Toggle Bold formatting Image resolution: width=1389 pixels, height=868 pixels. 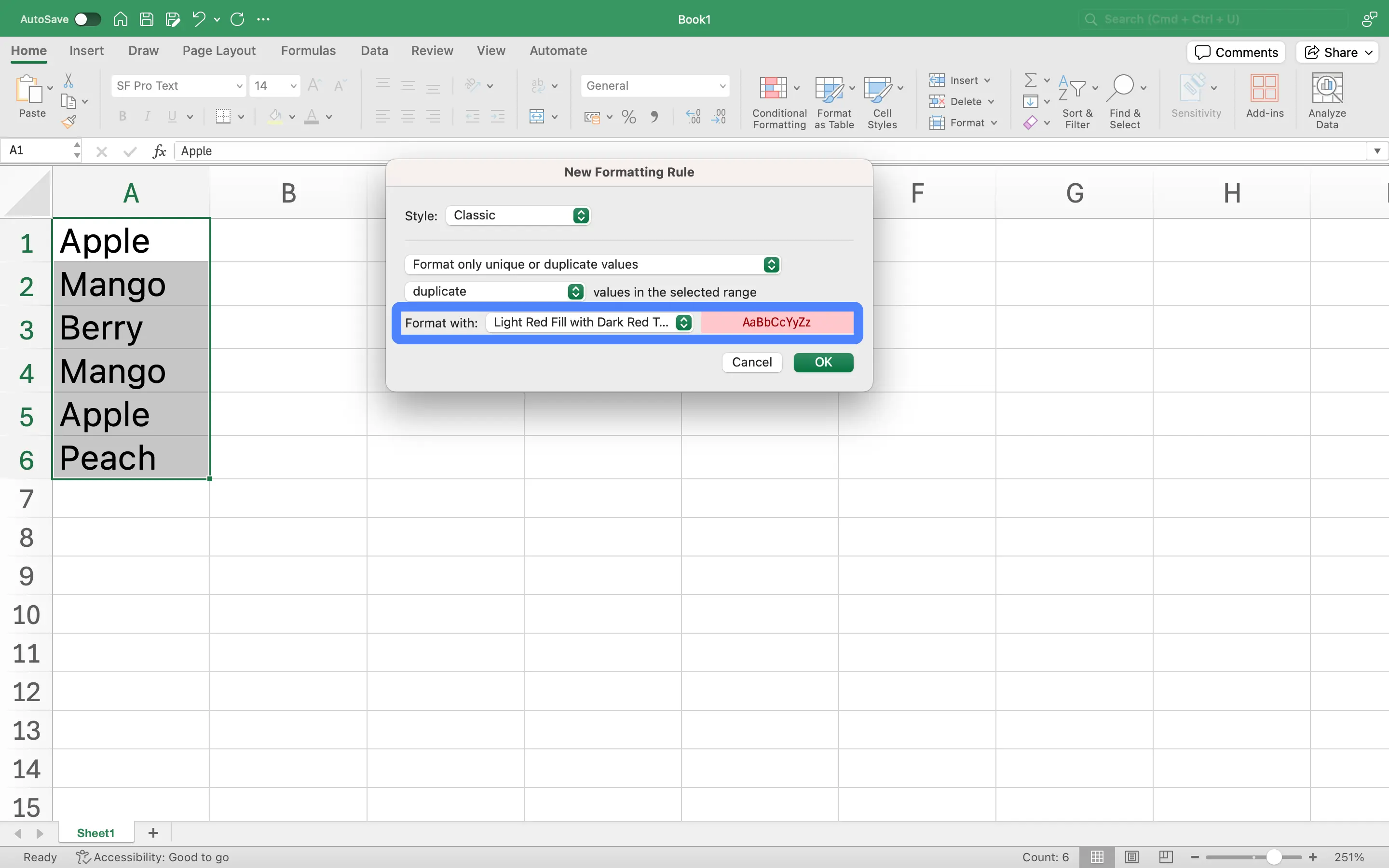(122, 117)
